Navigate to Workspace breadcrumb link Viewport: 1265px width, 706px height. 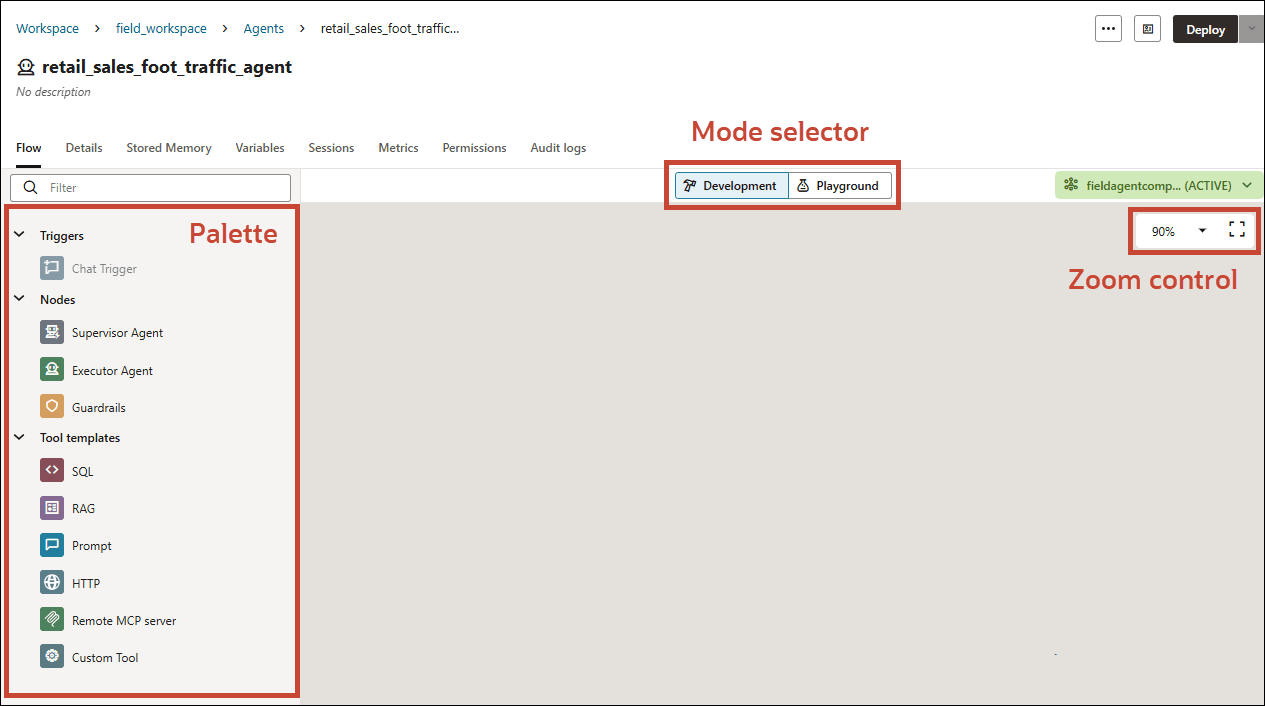click(x=47, y=29)
